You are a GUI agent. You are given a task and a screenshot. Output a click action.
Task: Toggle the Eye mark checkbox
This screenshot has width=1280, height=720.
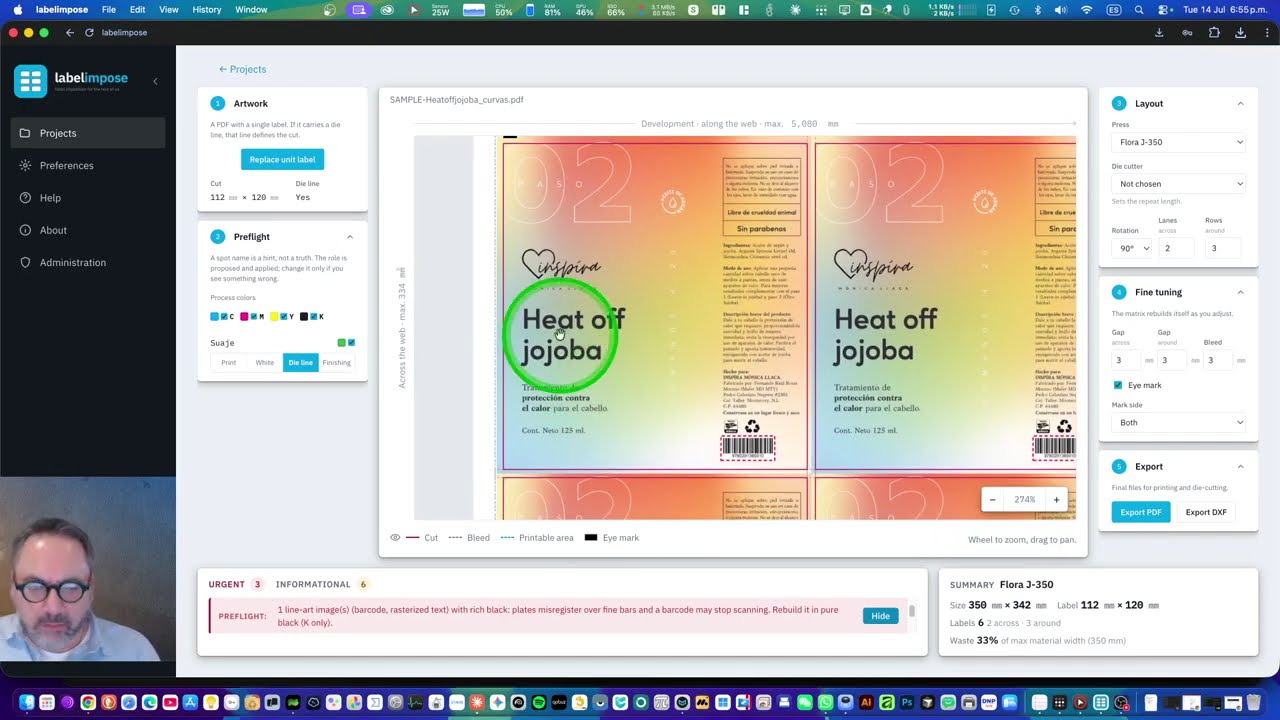(x=1118, y=385)
